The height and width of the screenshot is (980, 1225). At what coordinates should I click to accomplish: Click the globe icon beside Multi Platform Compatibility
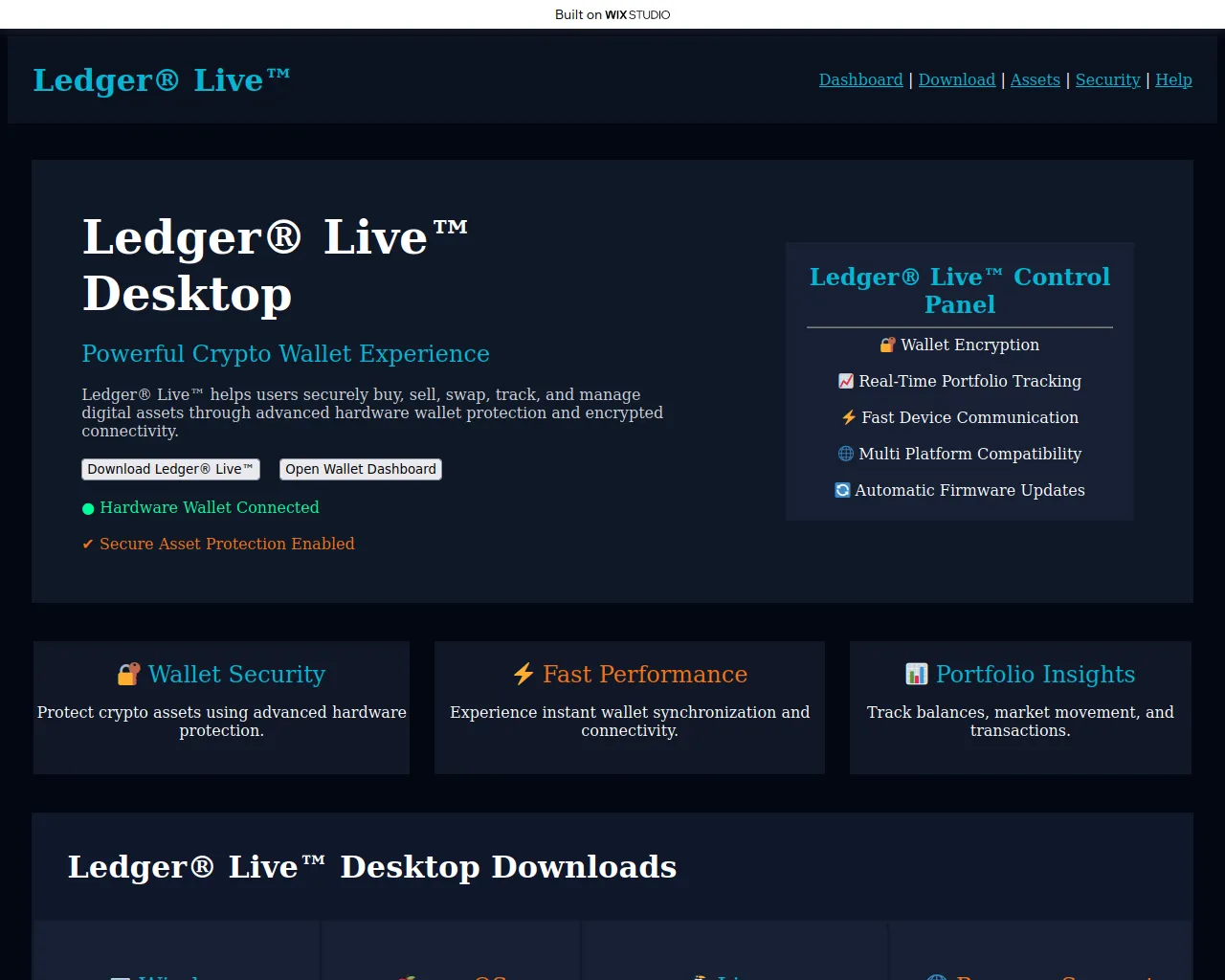pos(846,454)
